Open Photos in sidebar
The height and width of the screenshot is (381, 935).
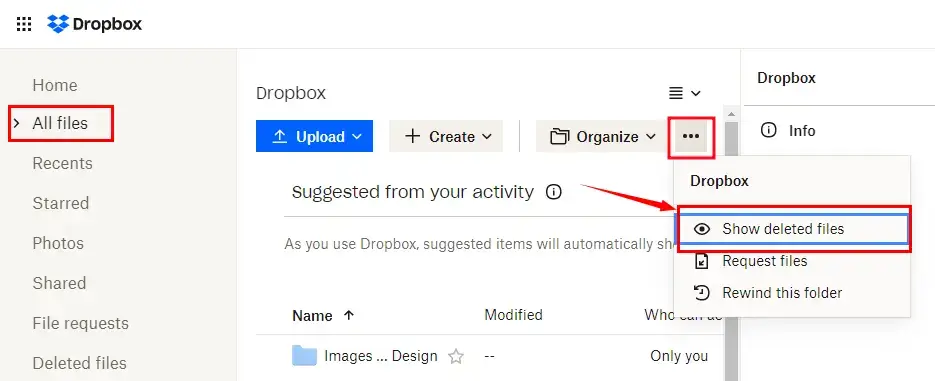click(58, 243)
